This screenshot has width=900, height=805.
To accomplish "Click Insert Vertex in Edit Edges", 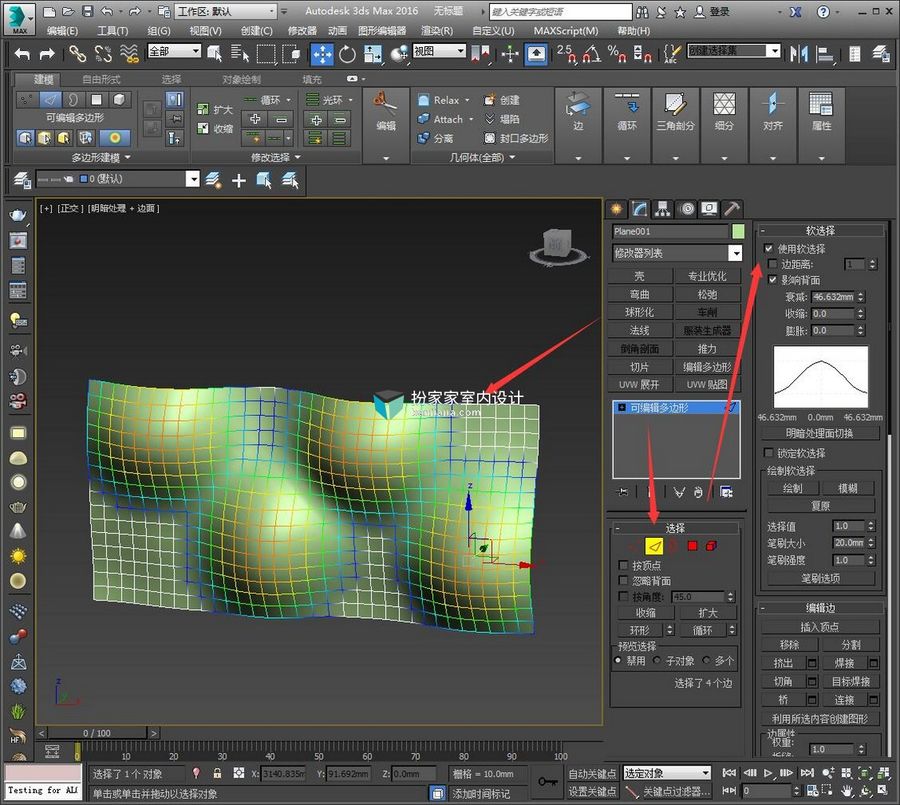I will click(x=819, y=627).
